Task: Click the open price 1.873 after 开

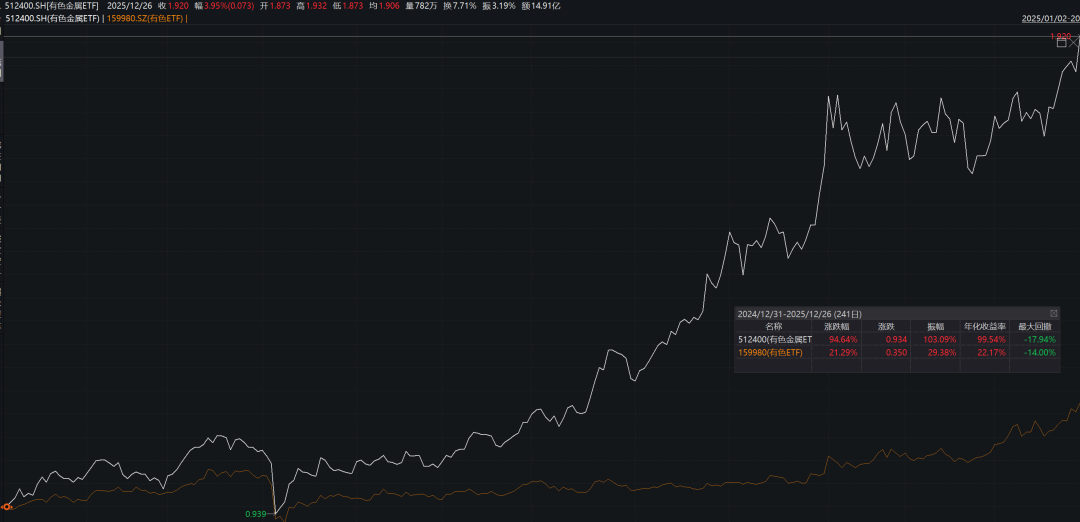Action: tap(279, 6)
